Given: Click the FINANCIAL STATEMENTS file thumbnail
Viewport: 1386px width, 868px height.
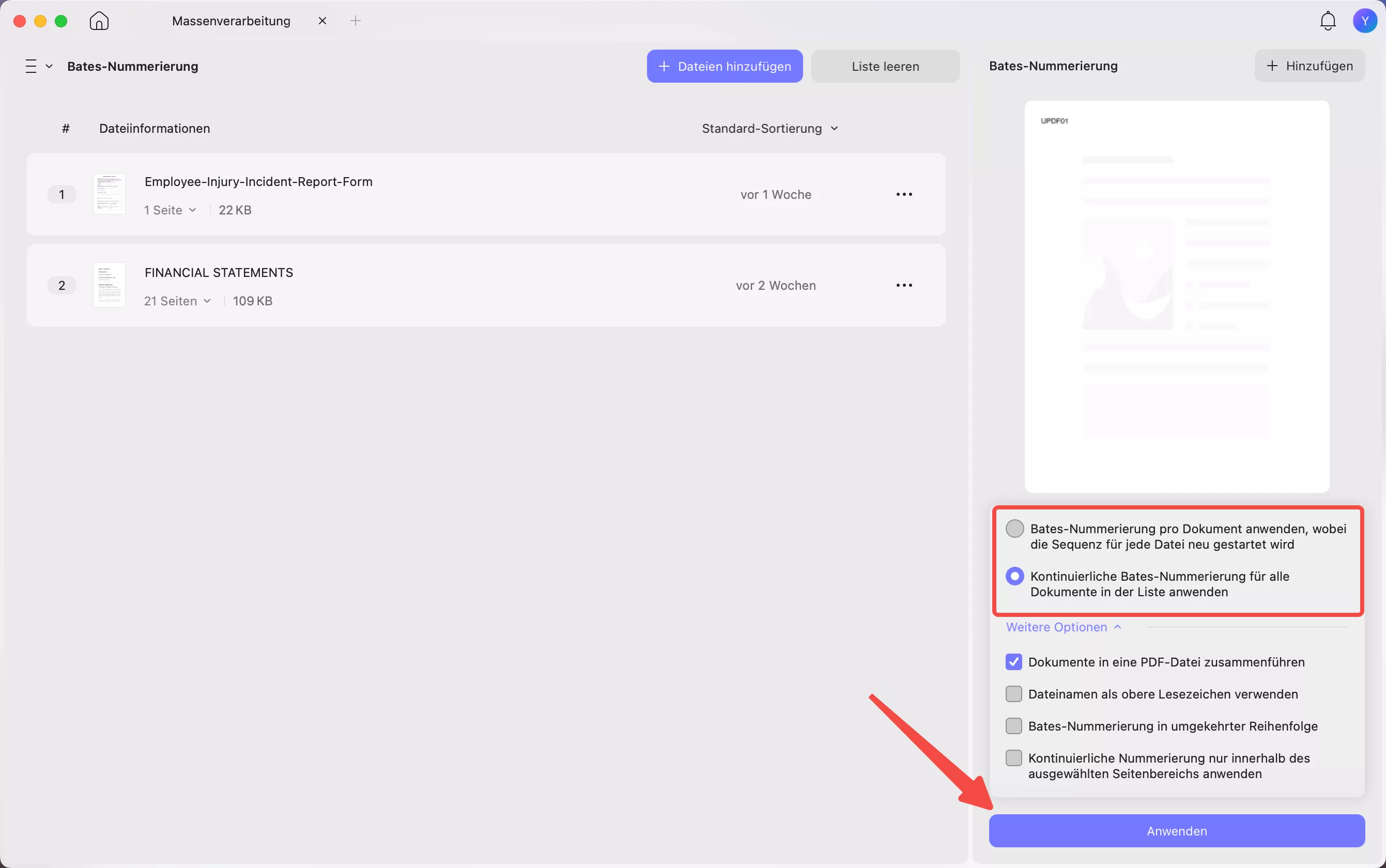Looking at the screenshot, I should pos(109,285).
